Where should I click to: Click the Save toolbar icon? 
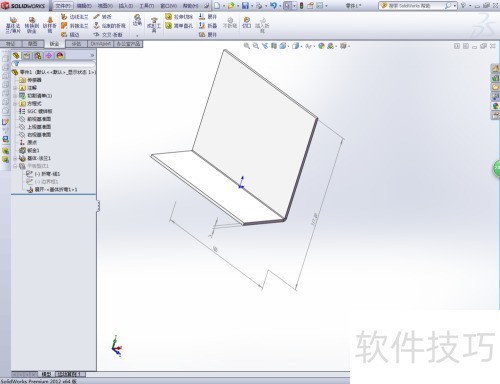pos(245,6)
